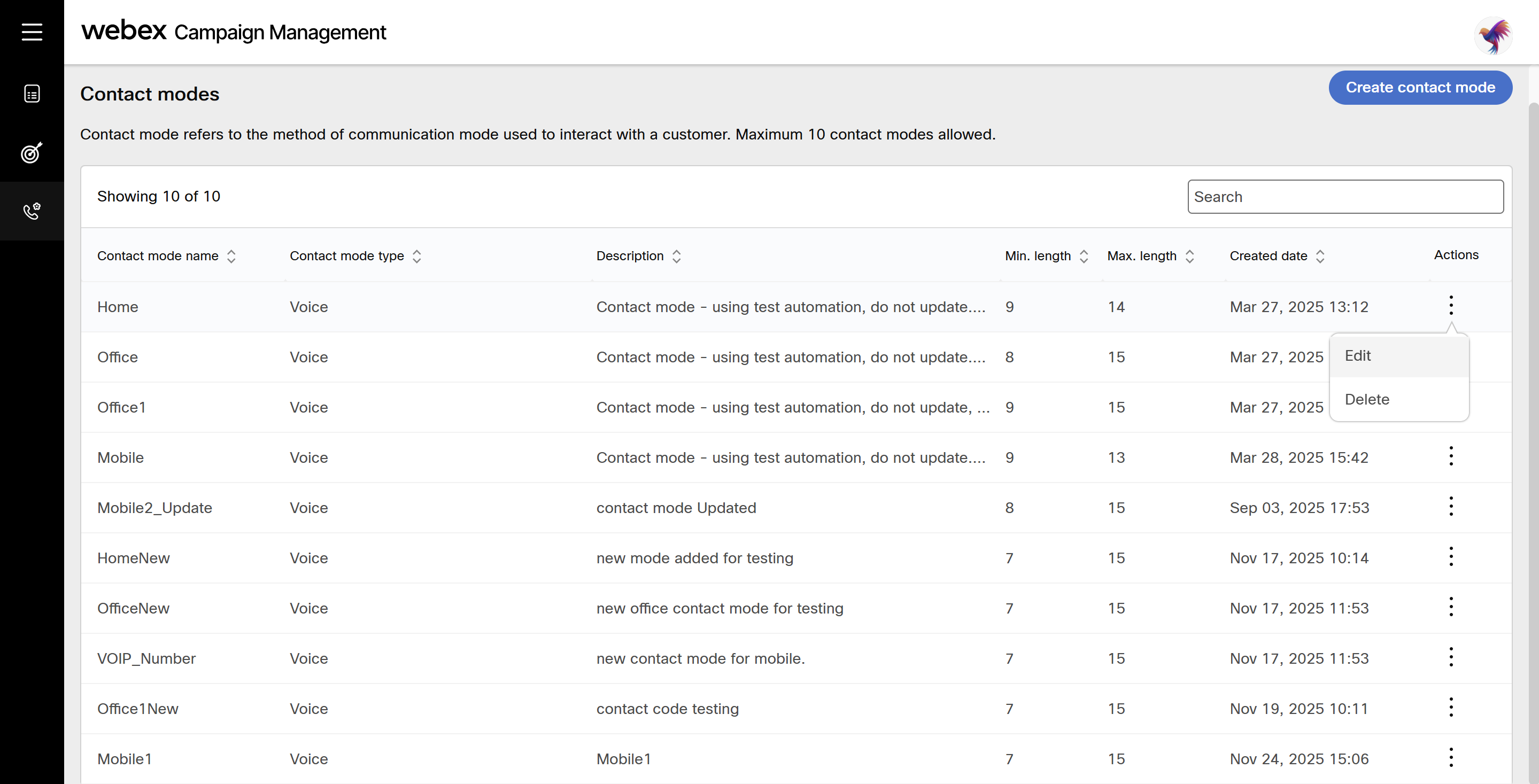Screen dimensions: 1539x784
Task: Open actions menu for Home row
Action: tap(1451, 305)
